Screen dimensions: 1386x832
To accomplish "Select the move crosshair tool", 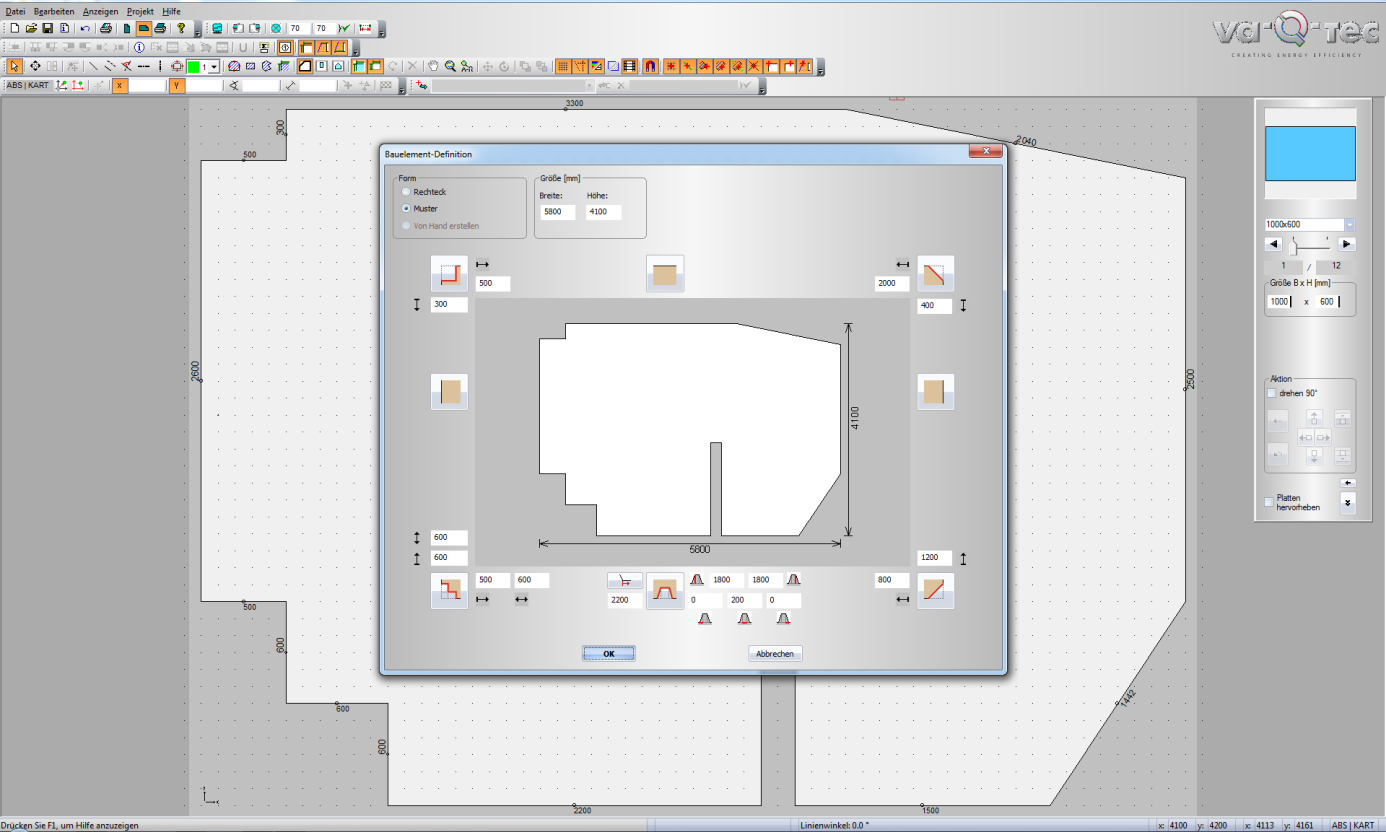I will pyautogui.click(x=35, y=66).
